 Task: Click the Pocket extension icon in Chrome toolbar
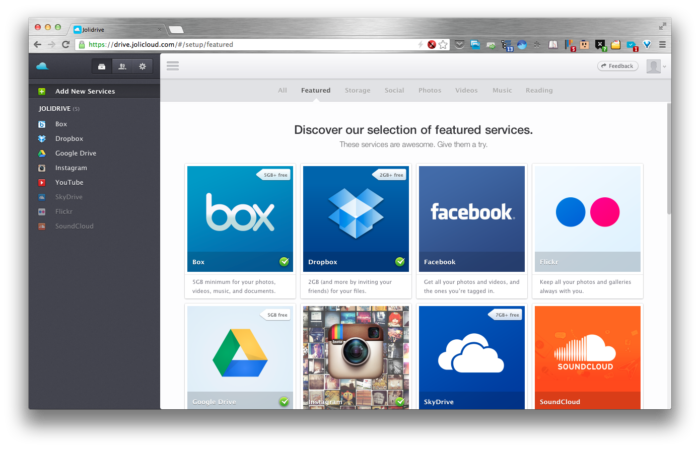[459, 44]
